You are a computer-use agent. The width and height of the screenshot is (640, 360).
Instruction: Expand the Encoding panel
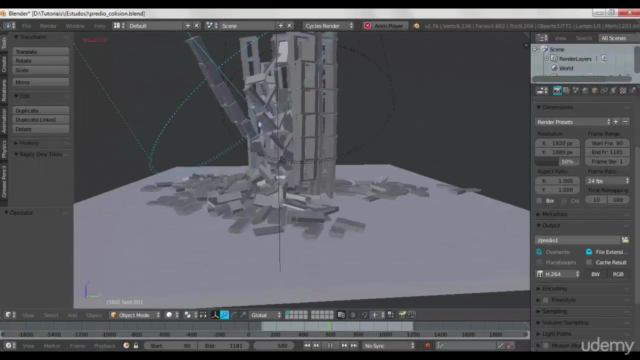[x=554, y=289]
